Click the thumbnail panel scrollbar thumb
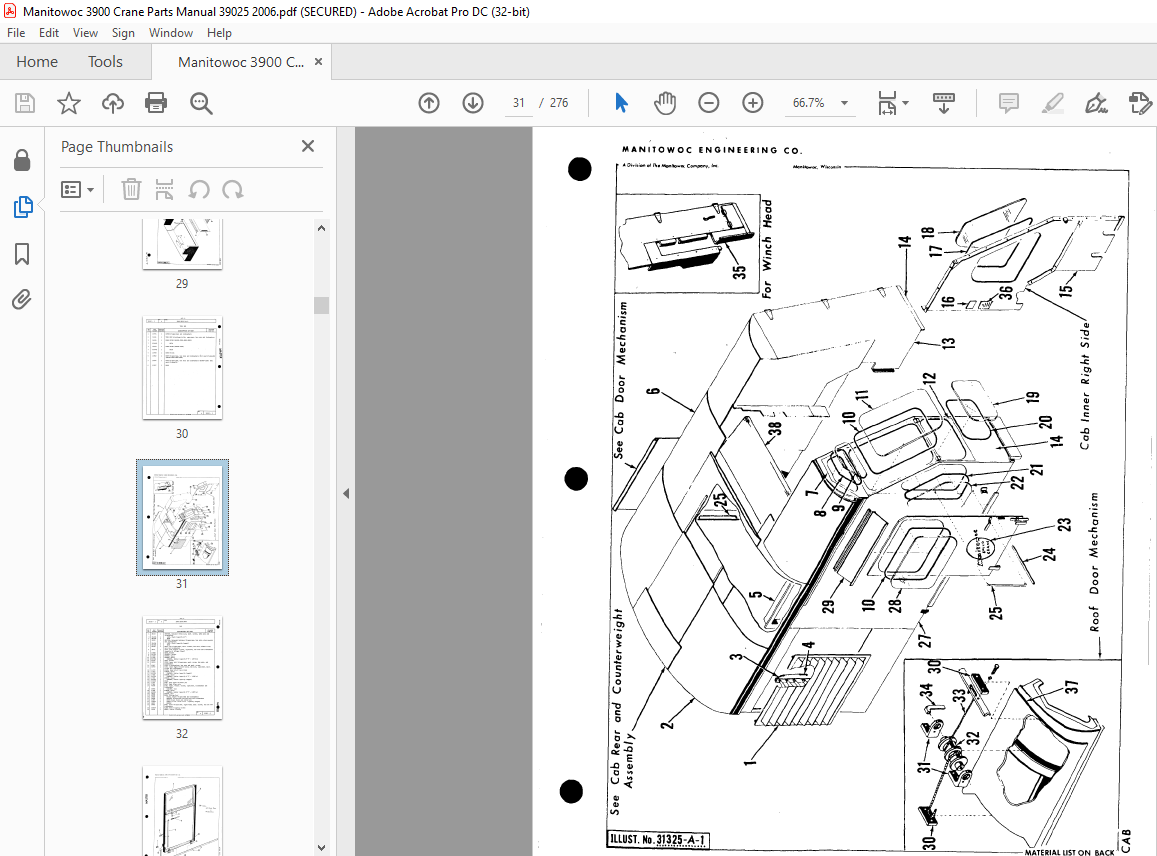The height and width of the screenshot is (856, 1157). coord(321,305)
